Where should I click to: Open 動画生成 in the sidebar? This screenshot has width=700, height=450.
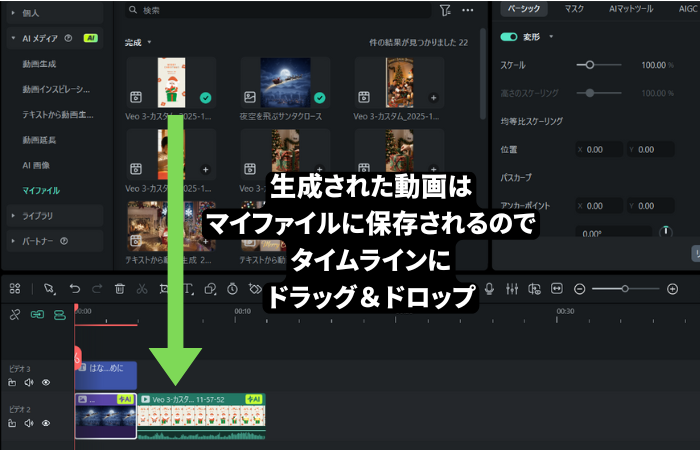pos(39,64)
